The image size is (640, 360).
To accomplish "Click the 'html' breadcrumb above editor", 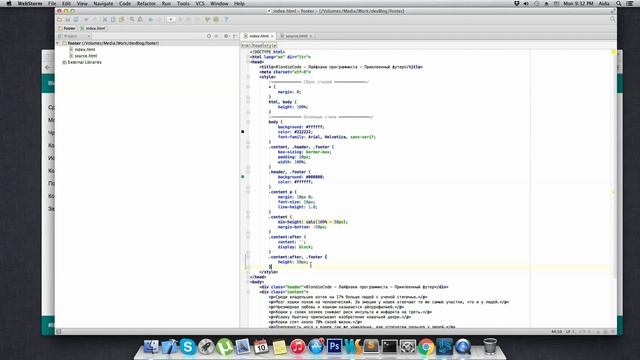I will click(246, 45).
